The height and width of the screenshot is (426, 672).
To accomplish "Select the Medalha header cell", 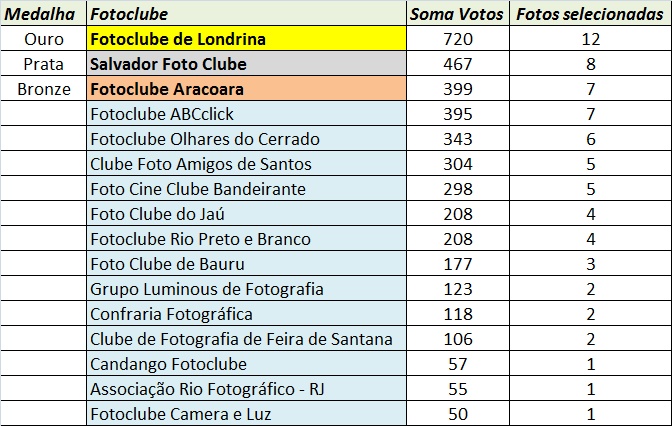I will pyautogui.click(x=43, y=13).
